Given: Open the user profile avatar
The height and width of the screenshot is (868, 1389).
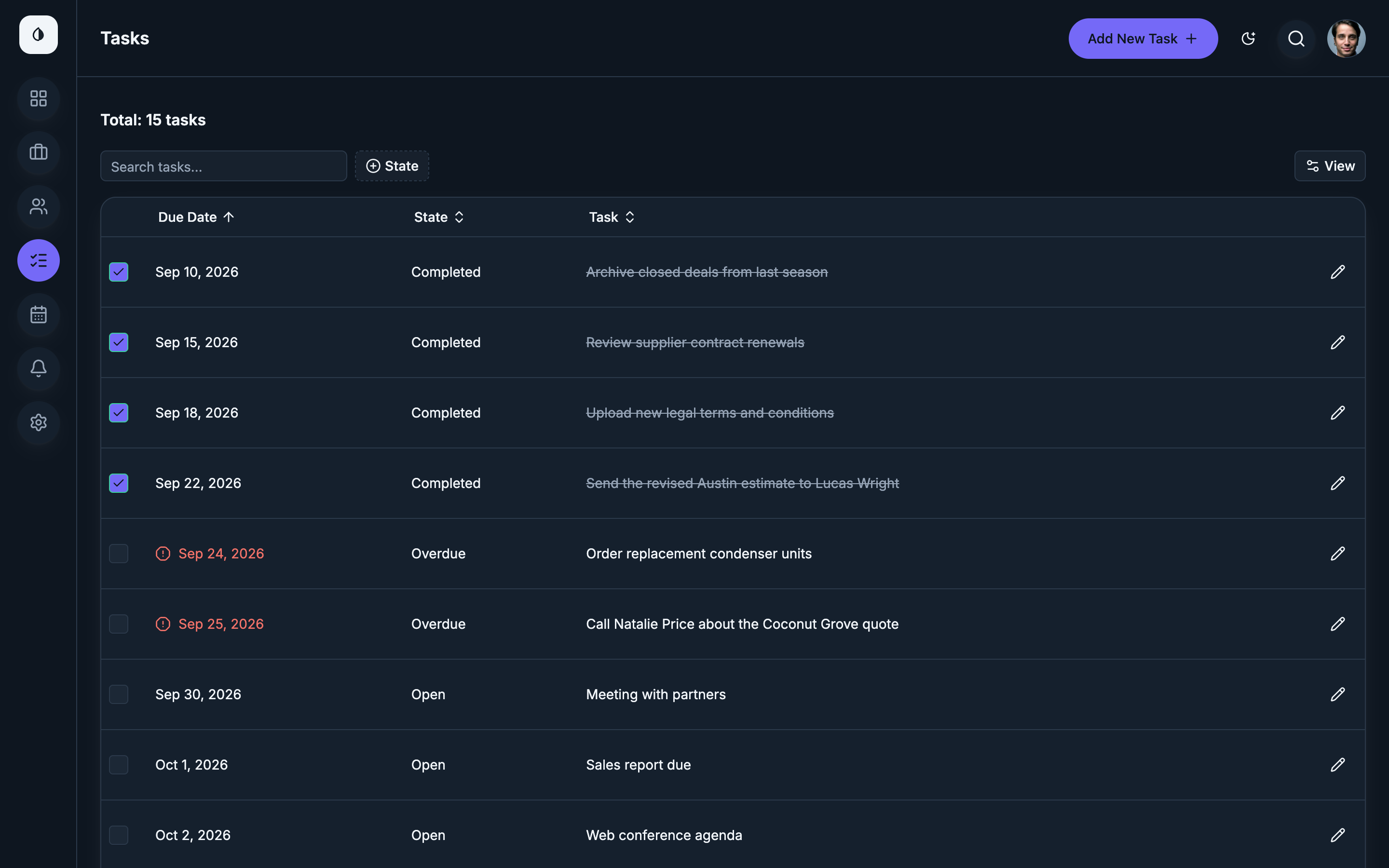Looking at the screenshot, I should coord(1346,39).
